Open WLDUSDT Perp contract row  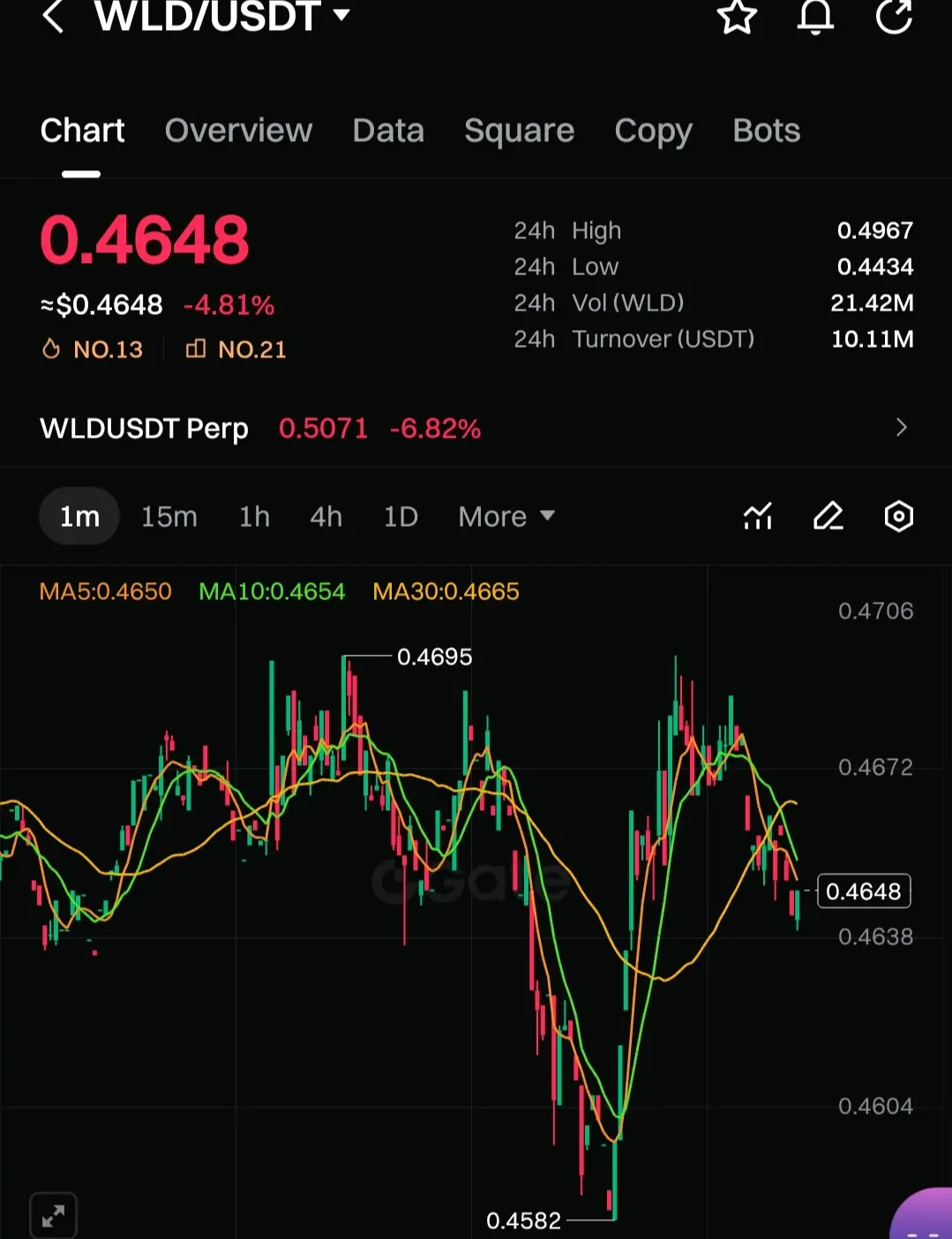click(x=476, y=429)
